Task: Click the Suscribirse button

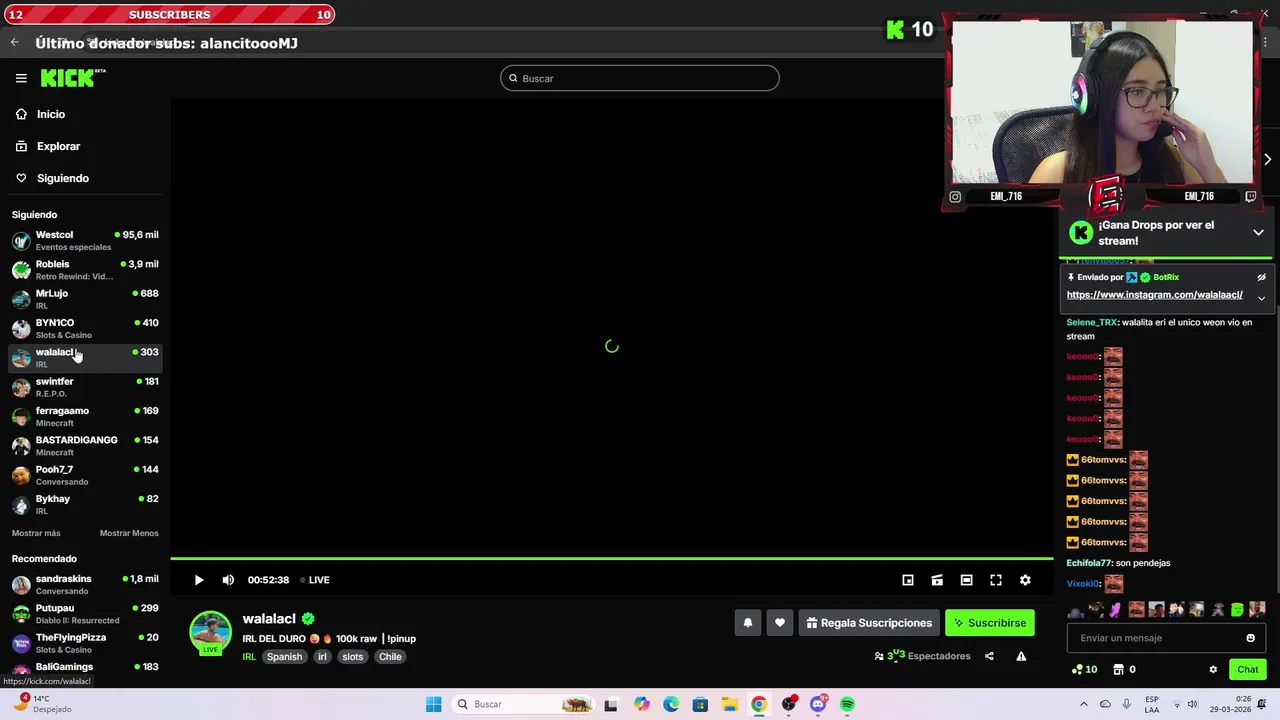Action: 990,623
